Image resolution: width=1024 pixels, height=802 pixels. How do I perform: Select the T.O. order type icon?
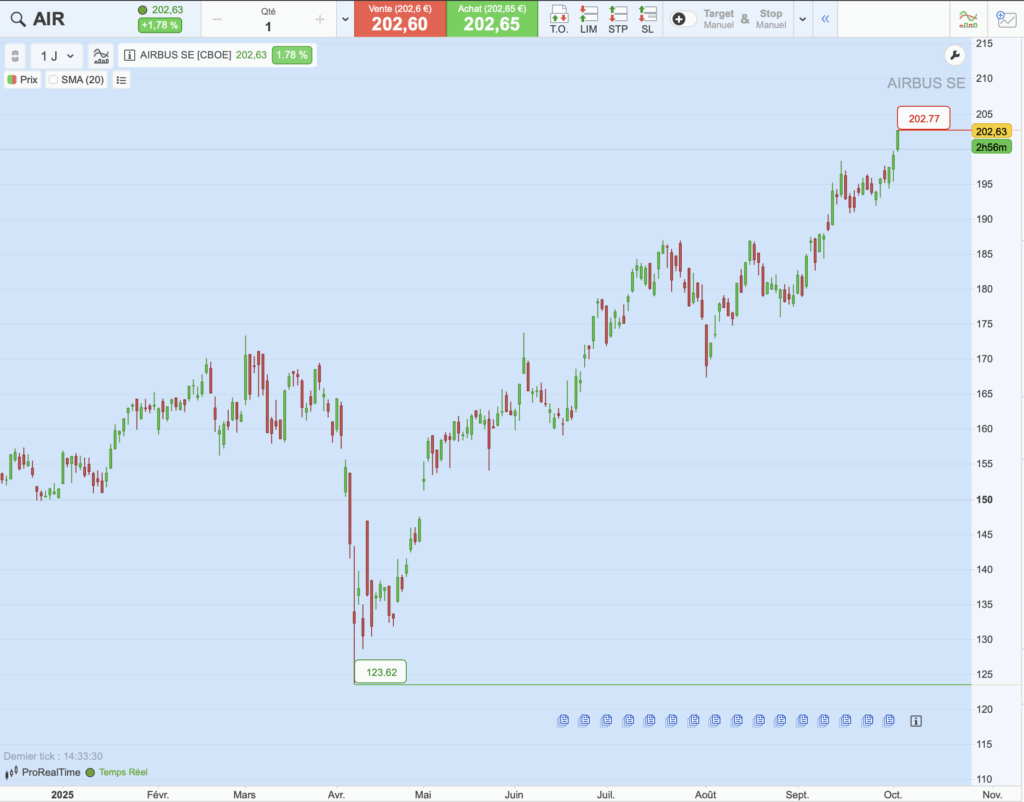(x=559, y=19)
